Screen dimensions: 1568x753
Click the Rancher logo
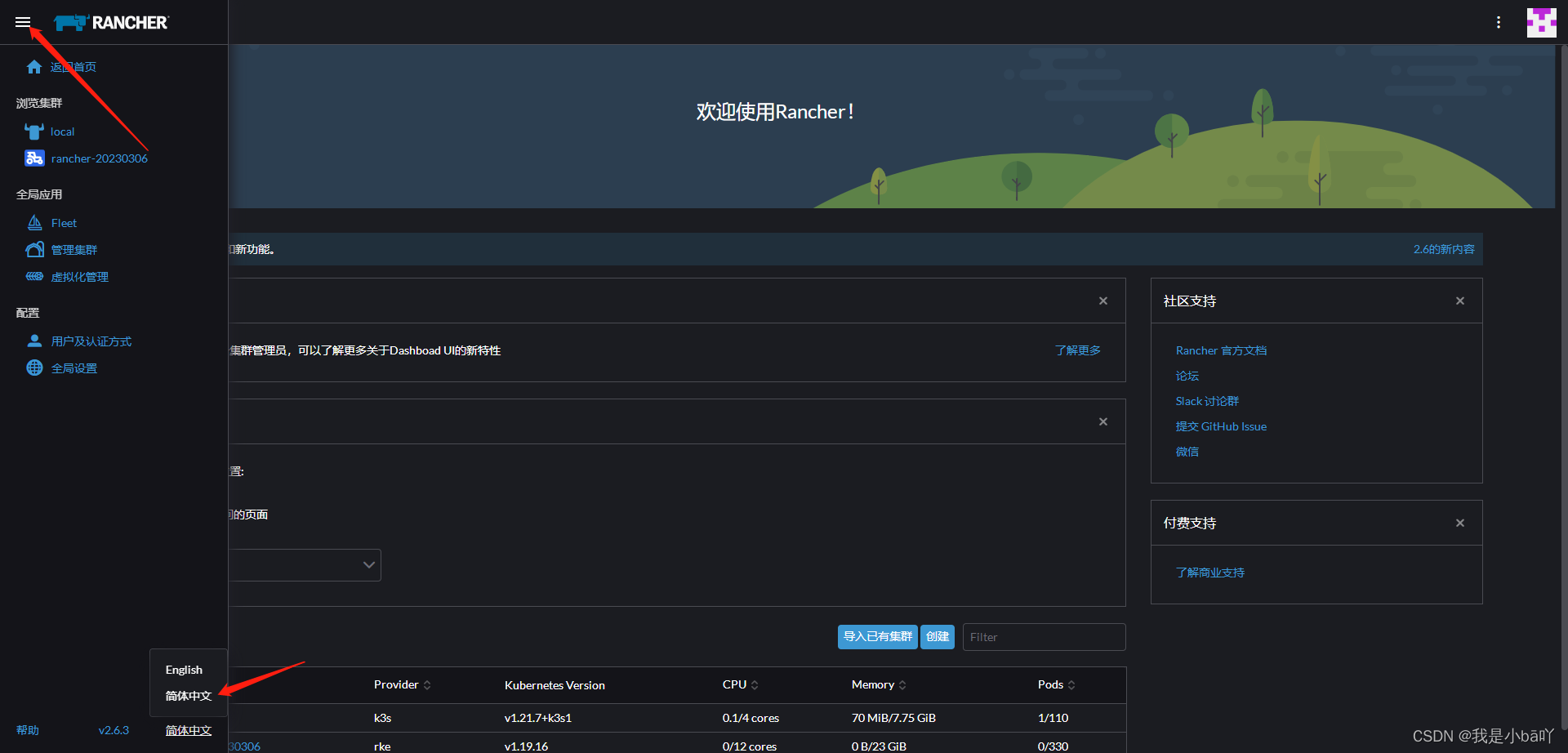click(x=111, y=23)
